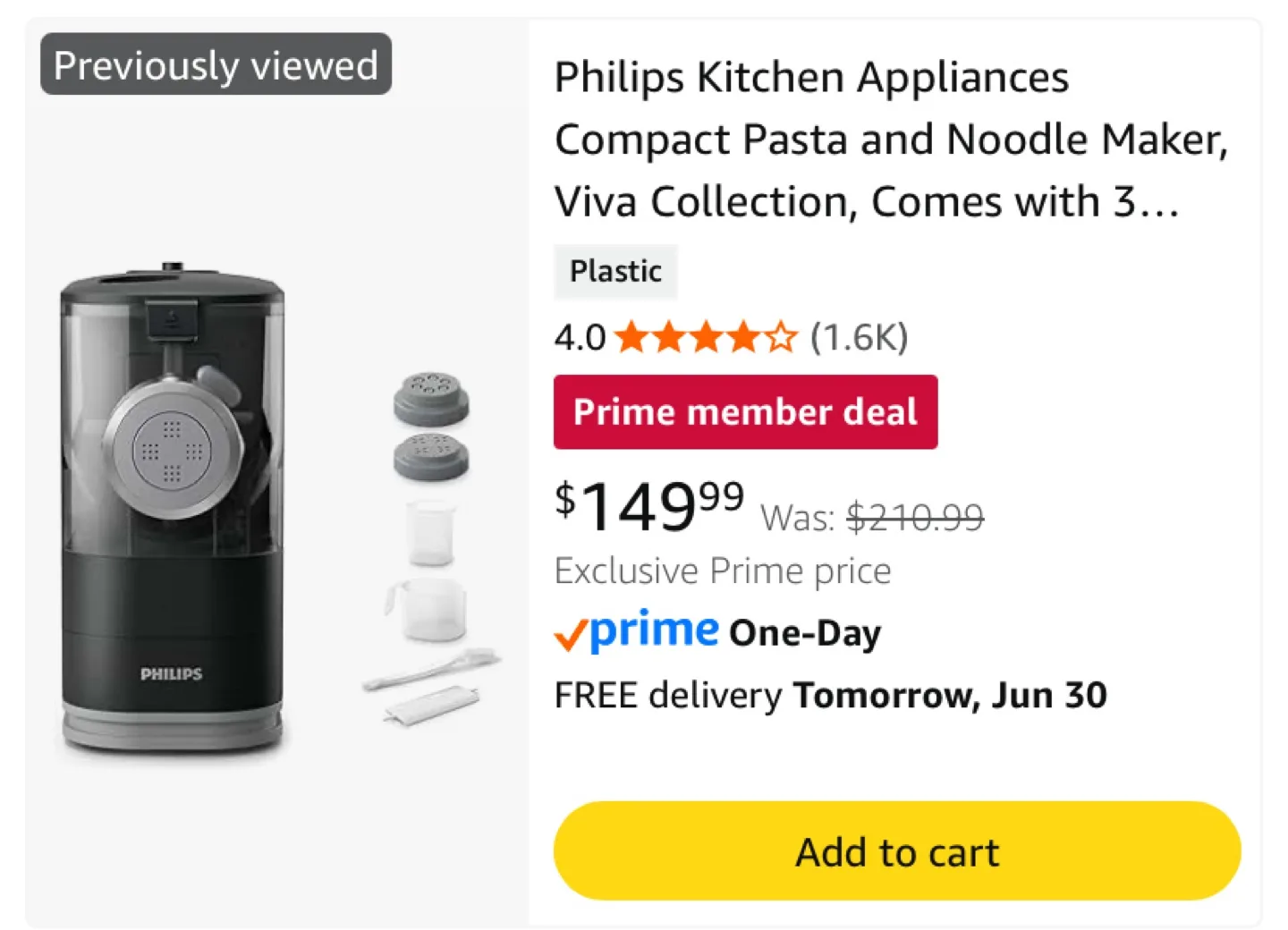Toggle the Prime member deal badge
The width and height of the screenshot is (1288, 930).
(x=746, y=412)
